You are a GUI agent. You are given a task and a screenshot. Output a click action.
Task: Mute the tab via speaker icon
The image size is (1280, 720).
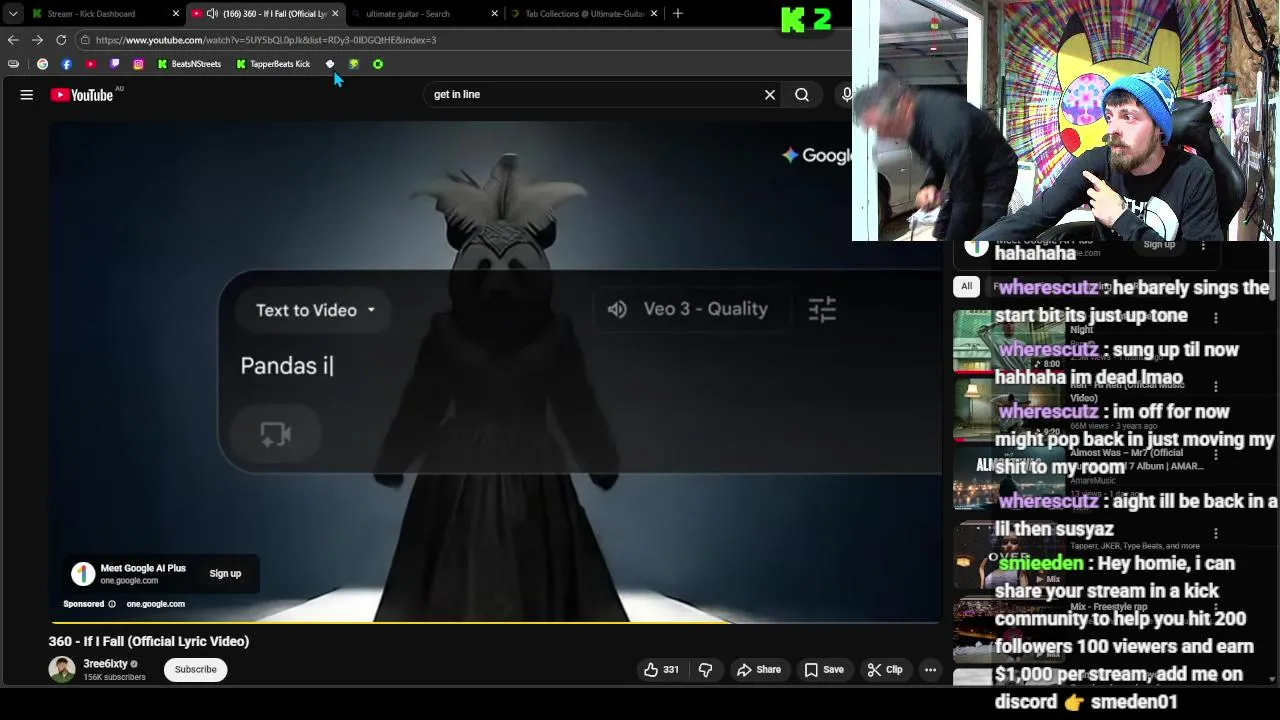[212, 14]
